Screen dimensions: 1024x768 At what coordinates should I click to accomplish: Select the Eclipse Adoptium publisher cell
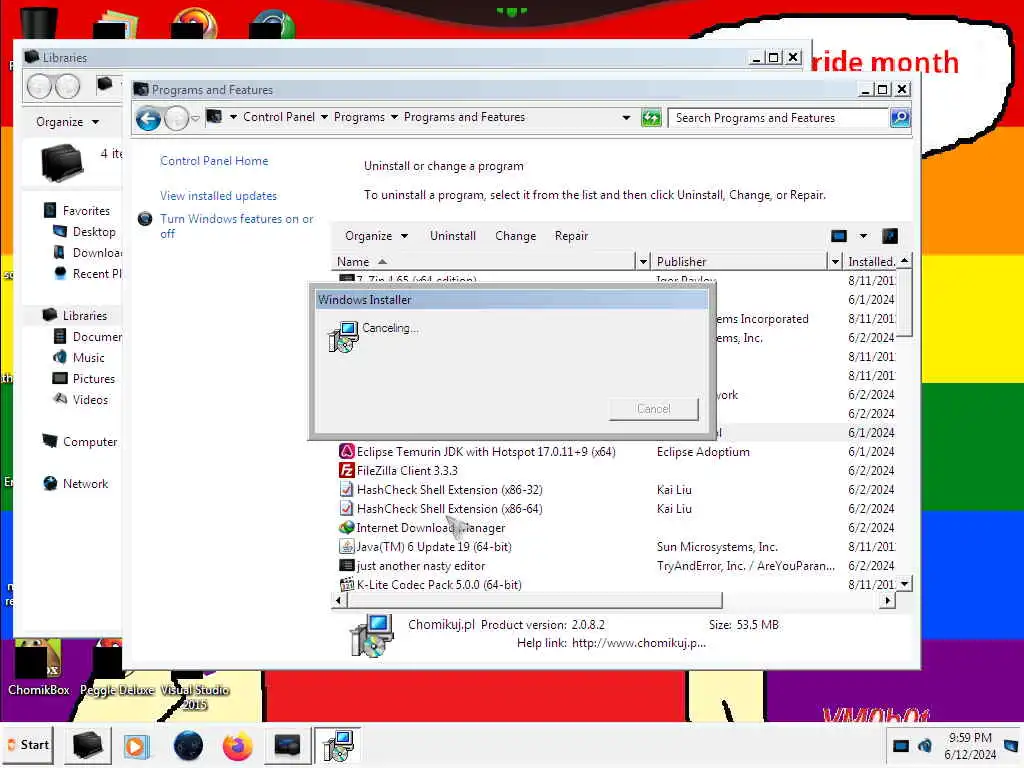coord(703,452)
